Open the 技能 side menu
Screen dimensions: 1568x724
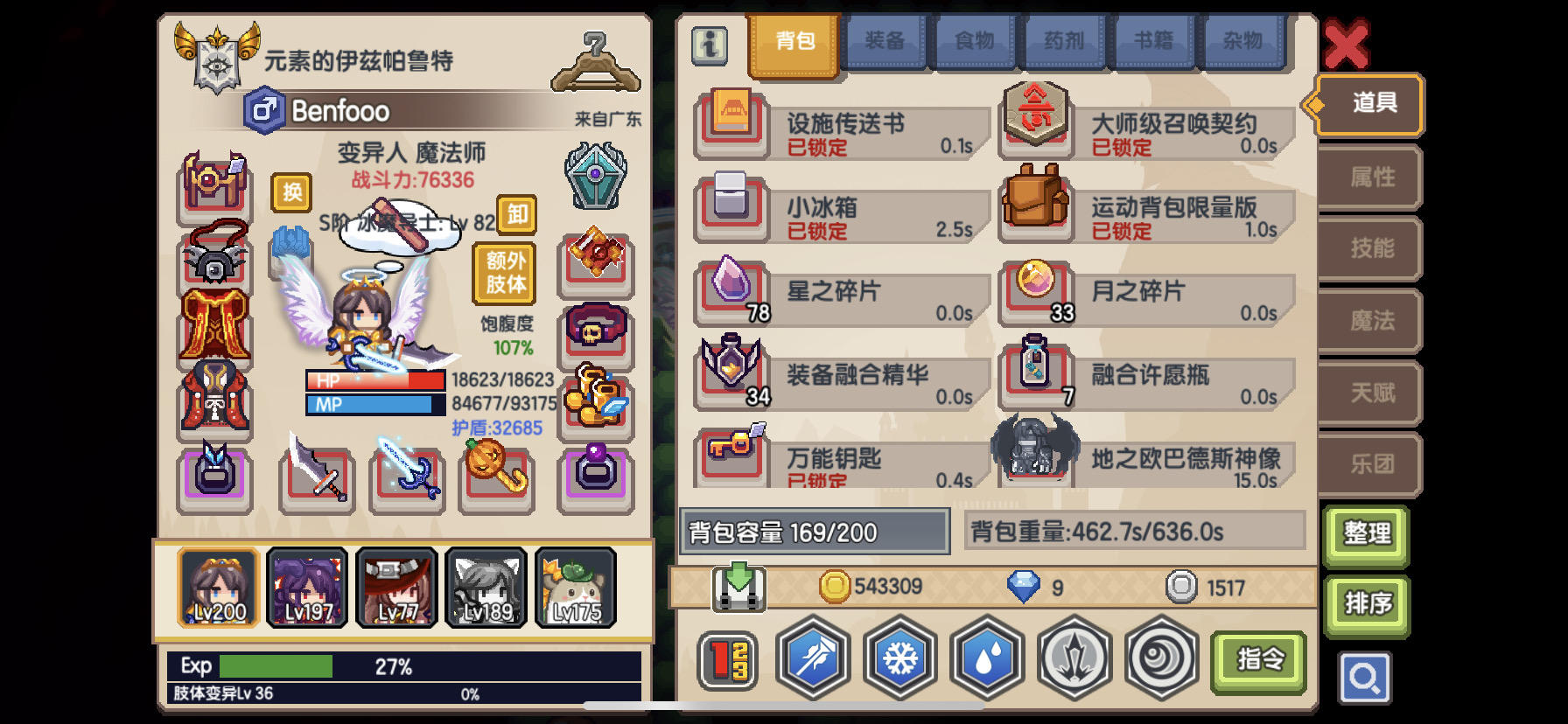pos(1370,248)
